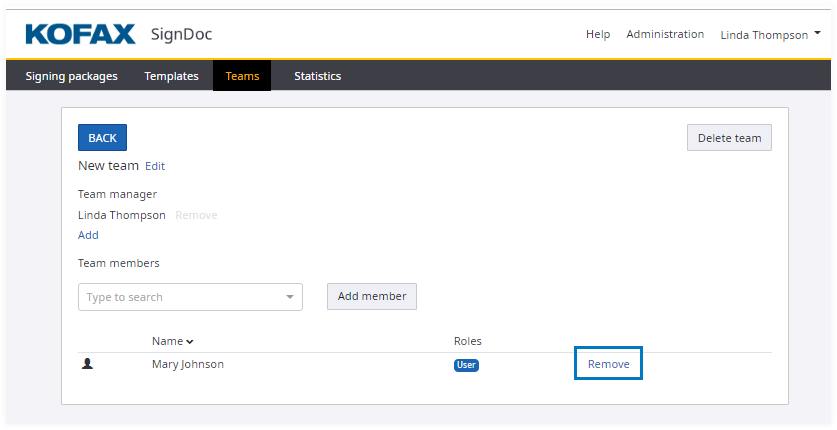Click the User role badge
This screenshot has width=837, height=430.
tap(466, 365)
